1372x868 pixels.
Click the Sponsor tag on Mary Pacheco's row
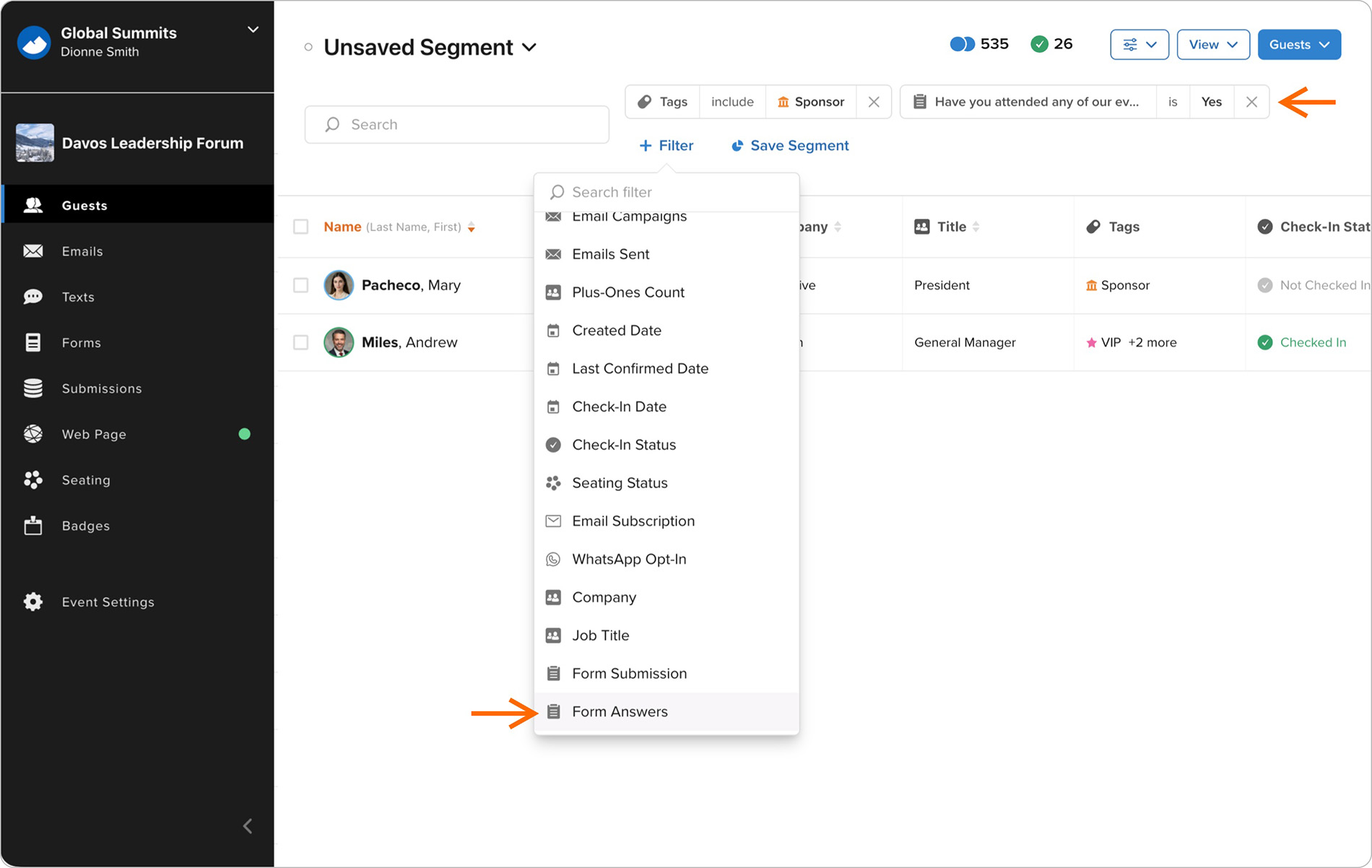click(1118, 285)
